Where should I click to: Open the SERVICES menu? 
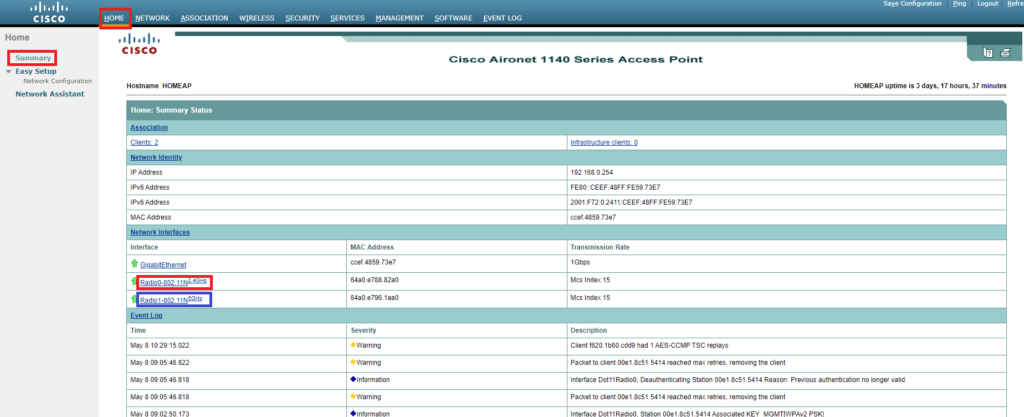pos(347,18)
